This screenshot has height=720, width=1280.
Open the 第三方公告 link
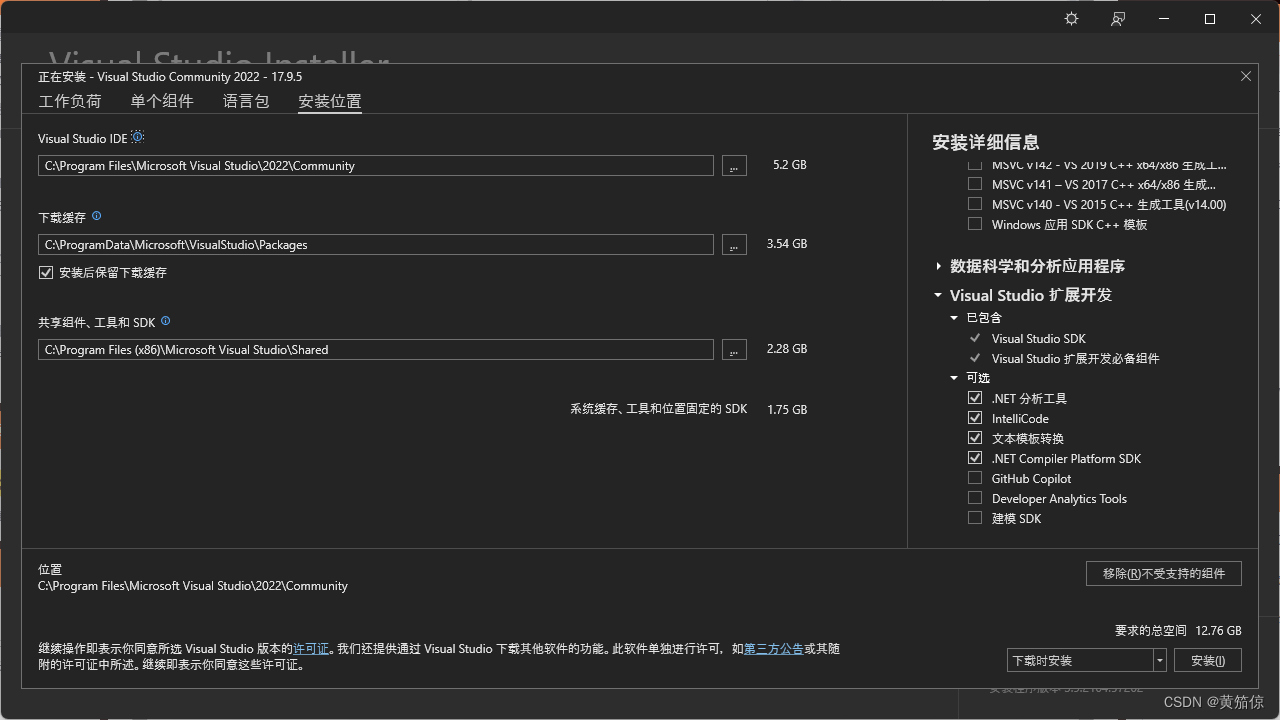click(x=774, y=649)
